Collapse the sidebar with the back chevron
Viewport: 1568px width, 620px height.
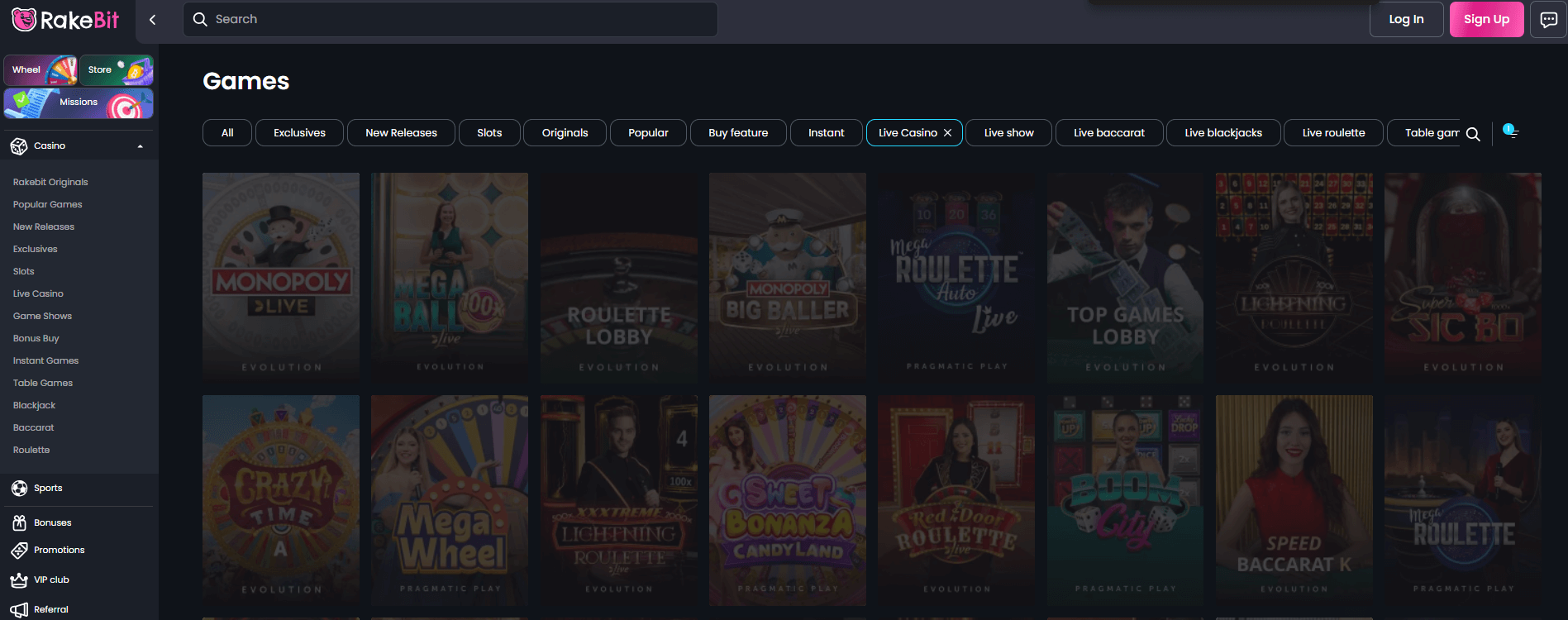[x=152, y=20]
